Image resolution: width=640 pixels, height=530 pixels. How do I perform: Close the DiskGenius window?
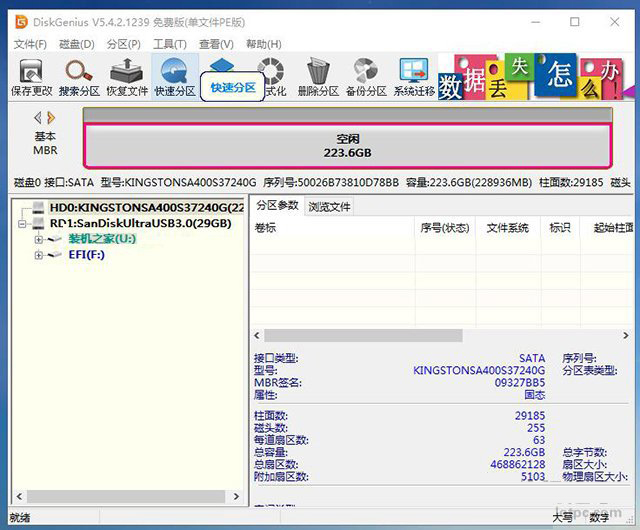pyautogui.click(x=615, y=22)
